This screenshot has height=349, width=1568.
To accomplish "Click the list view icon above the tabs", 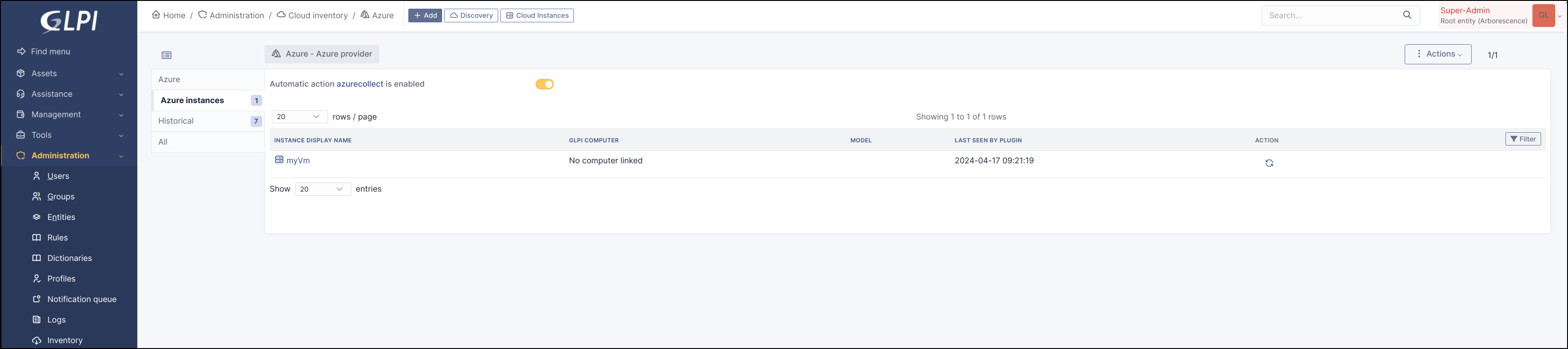I will pyautogui.click(x=167, y=55).
